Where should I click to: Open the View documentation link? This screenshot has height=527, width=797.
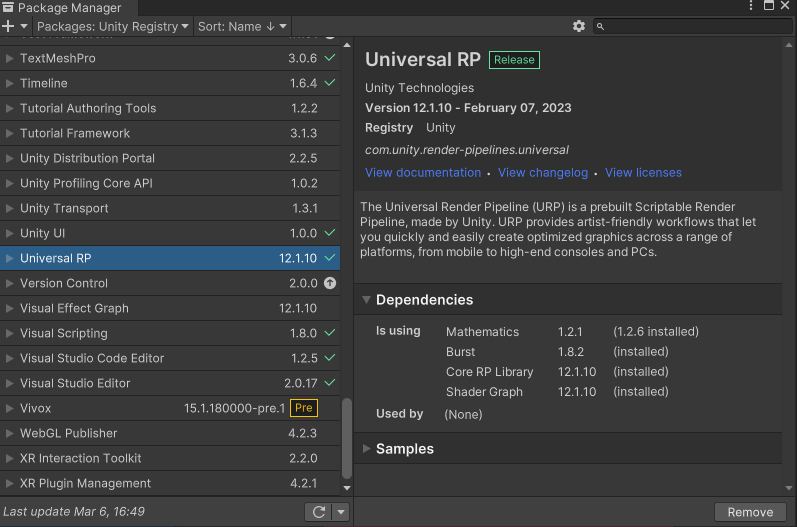click(423, 173)
